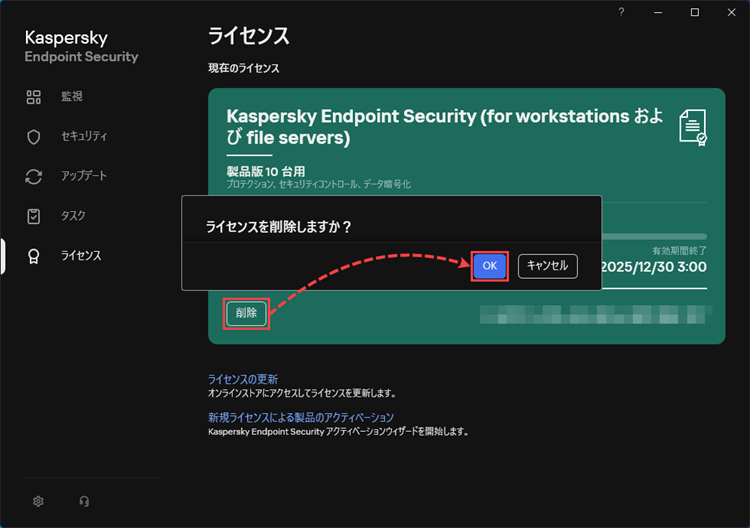Open the ライセンスの更新 link

click(x=243, y=379)
